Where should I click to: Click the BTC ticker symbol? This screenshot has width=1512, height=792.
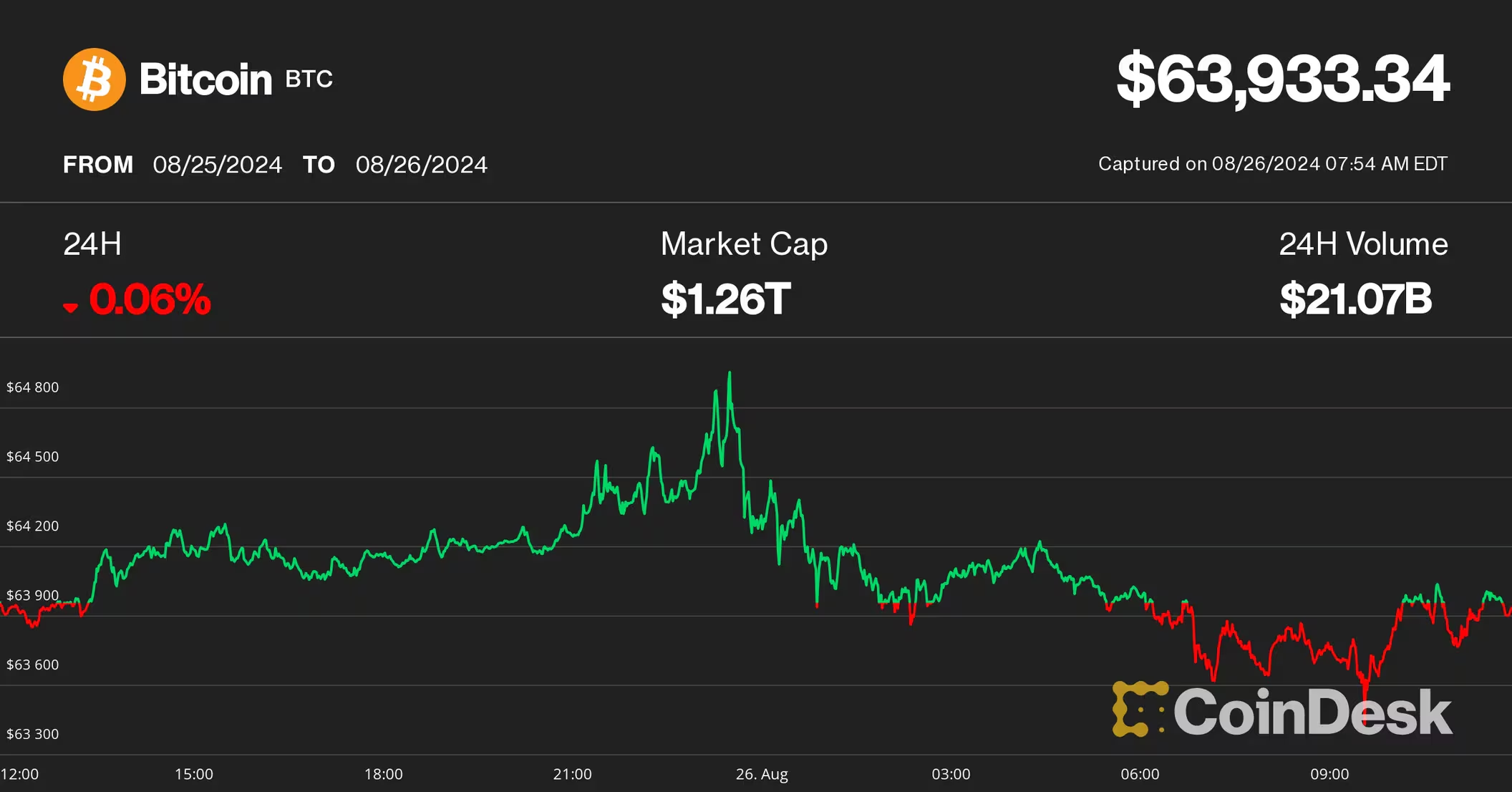[309, 79]
